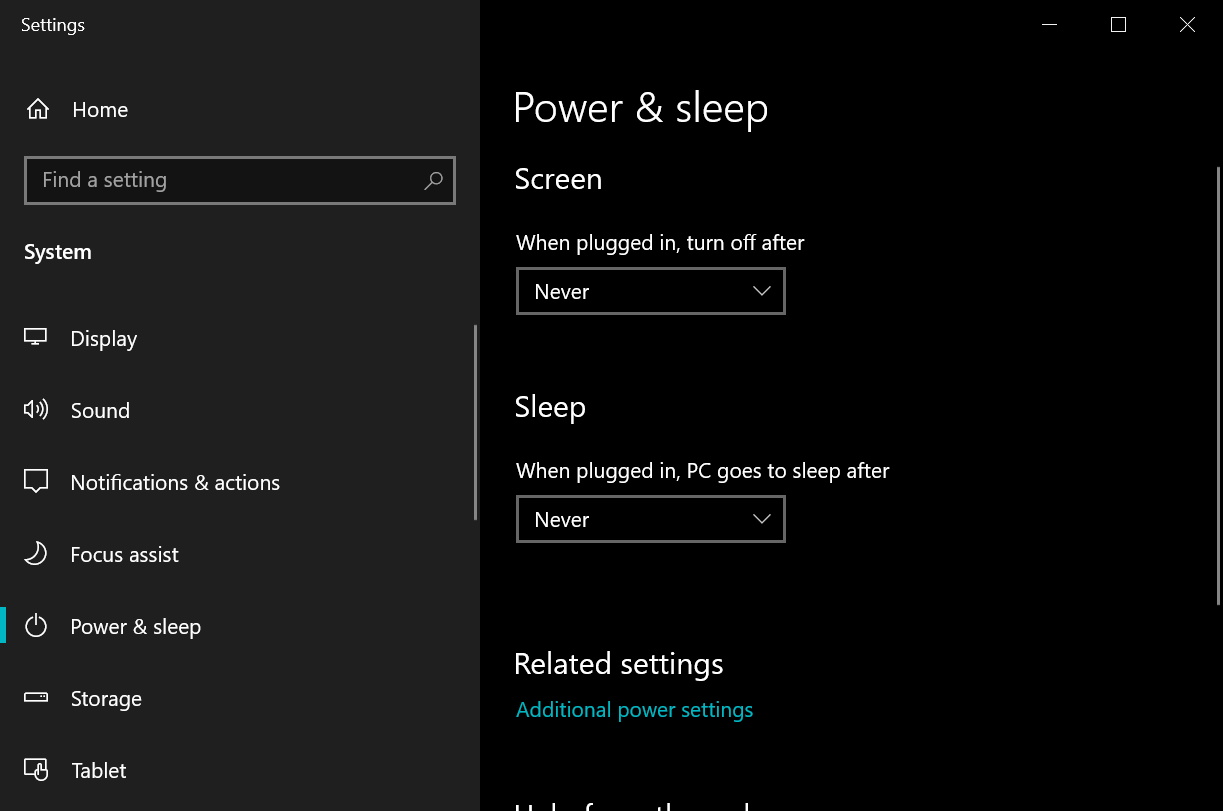Click the Home label in sidebar
Viewport: 1223px width, 811px height.
[x=100, y=110]
